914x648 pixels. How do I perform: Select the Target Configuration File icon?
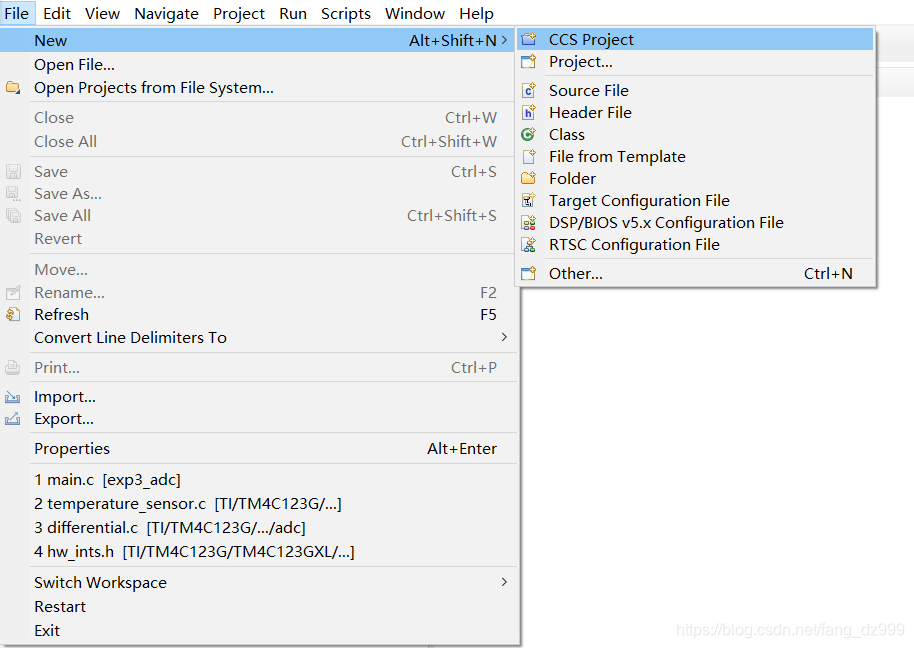[x=529, y=200]
